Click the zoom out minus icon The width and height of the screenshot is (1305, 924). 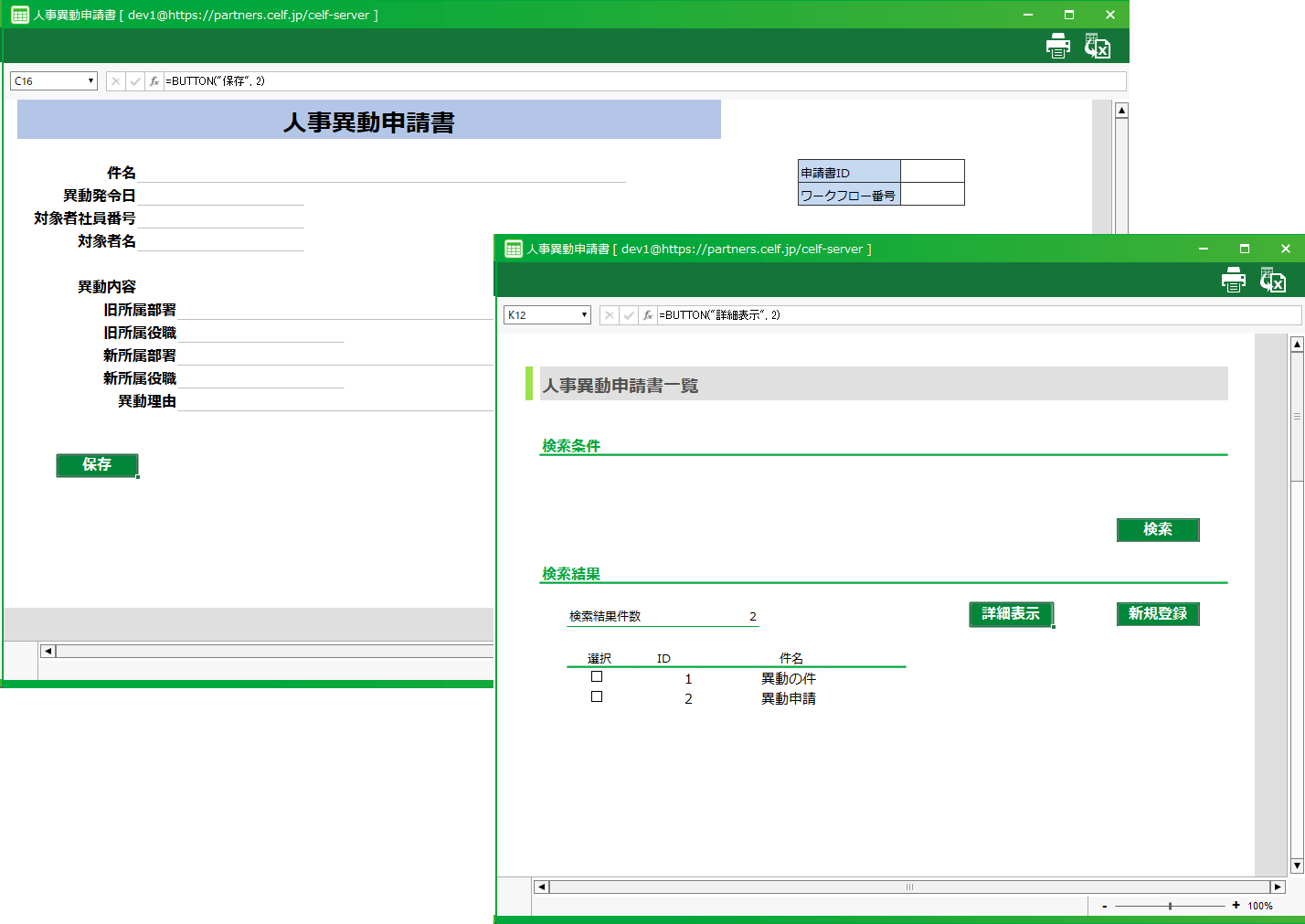point(1104,906)
